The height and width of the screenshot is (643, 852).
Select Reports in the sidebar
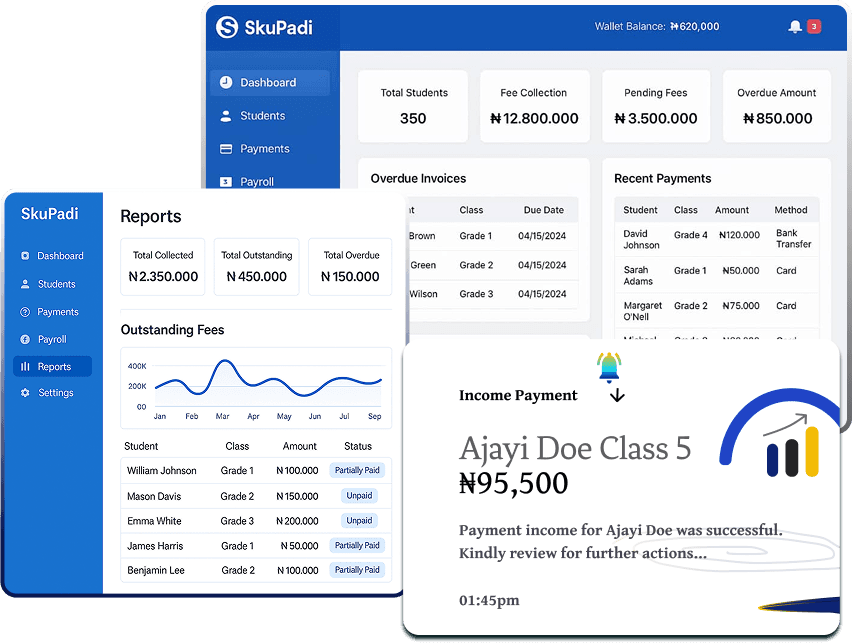coord(52,366)
